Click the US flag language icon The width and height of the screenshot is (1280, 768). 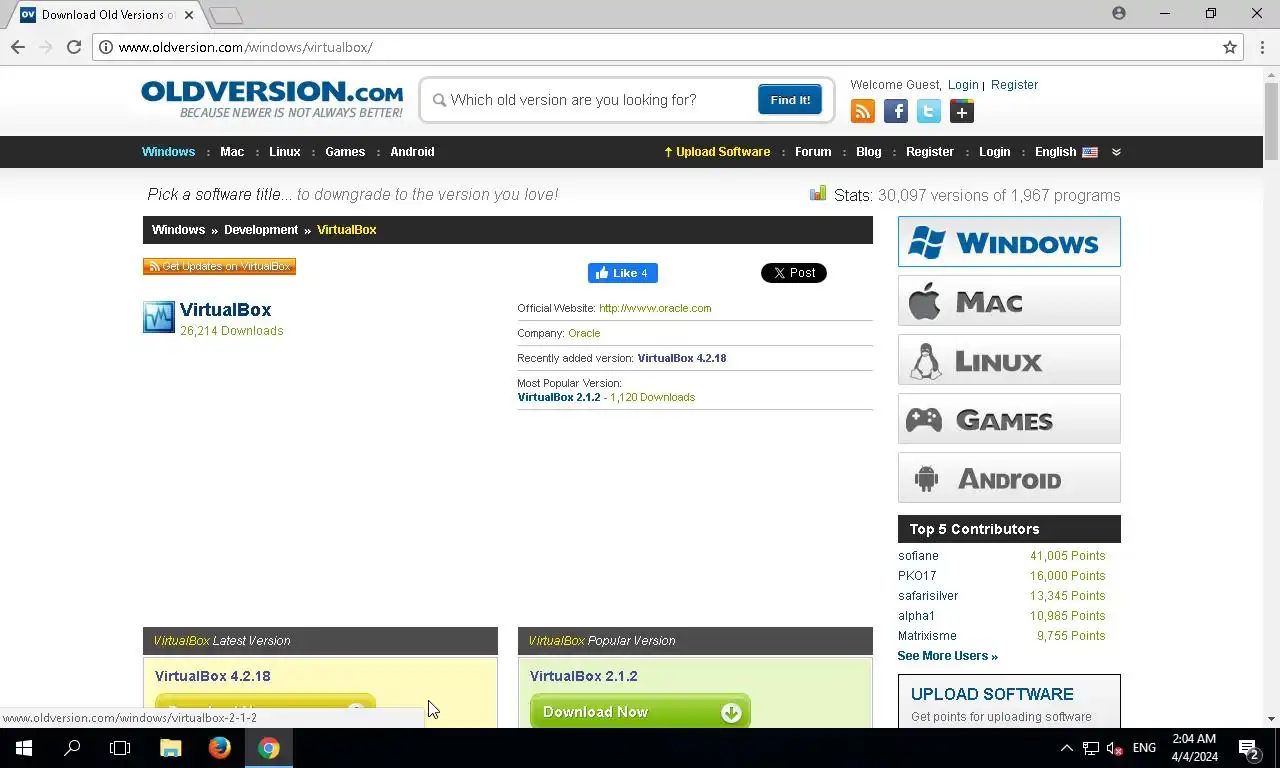click(x=1090, y=152)
